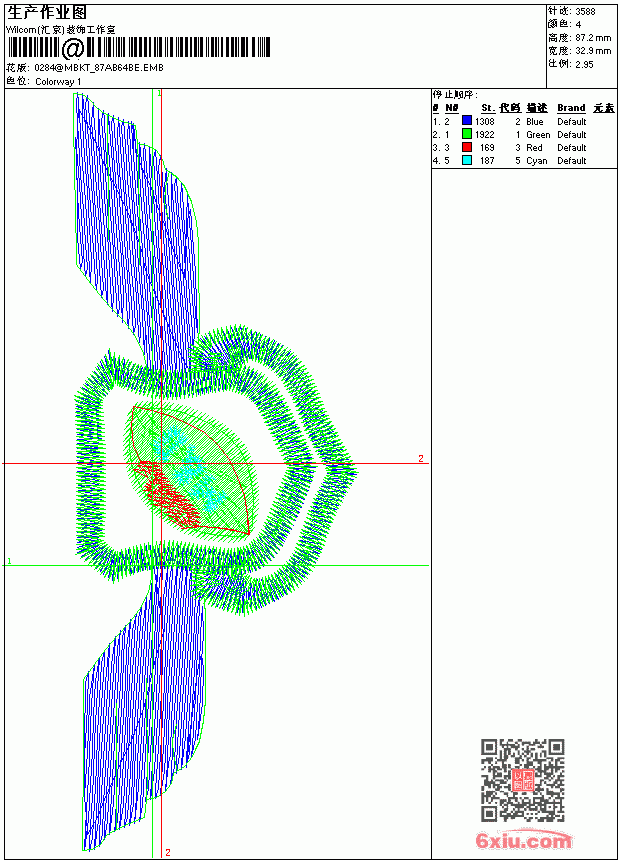This screenshot has height=860, width=620.
Task: Select the red color swatch for stop 3
Action: click(467, 148)
